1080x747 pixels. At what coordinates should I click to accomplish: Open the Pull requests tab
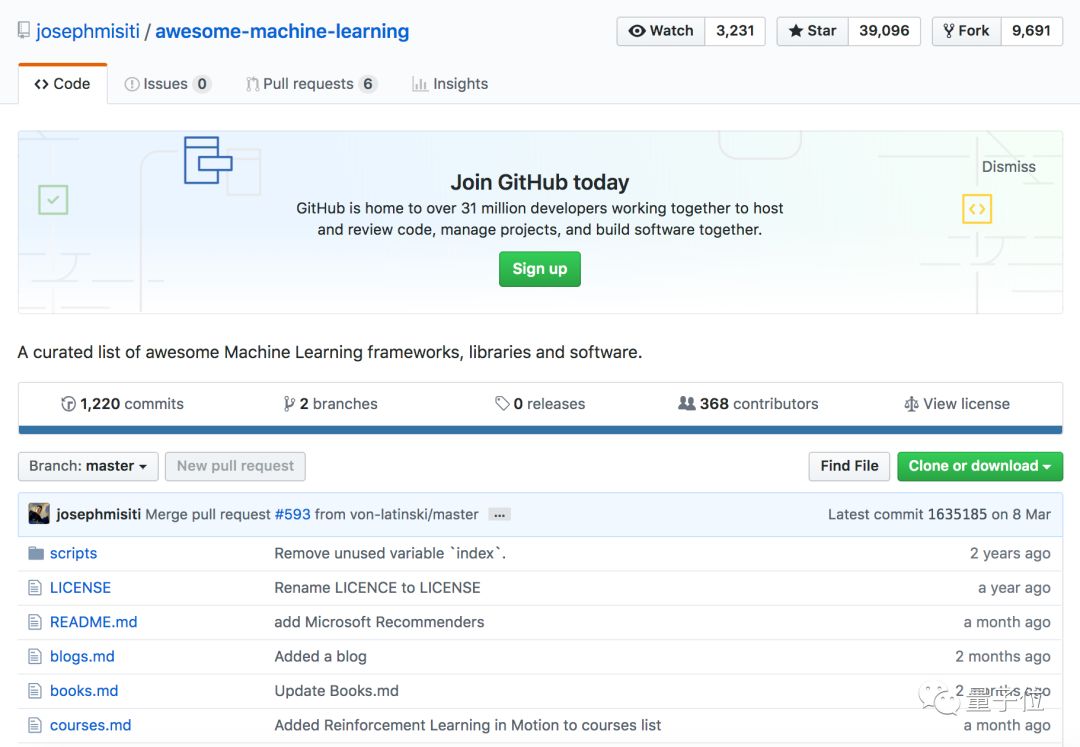310,84
